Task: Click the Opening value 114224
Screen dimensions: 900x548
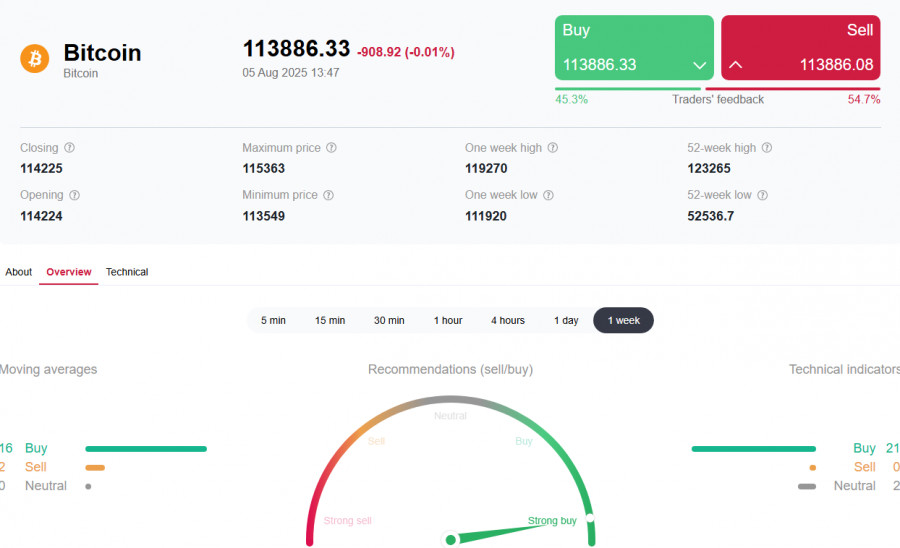Action: (41, 216)
